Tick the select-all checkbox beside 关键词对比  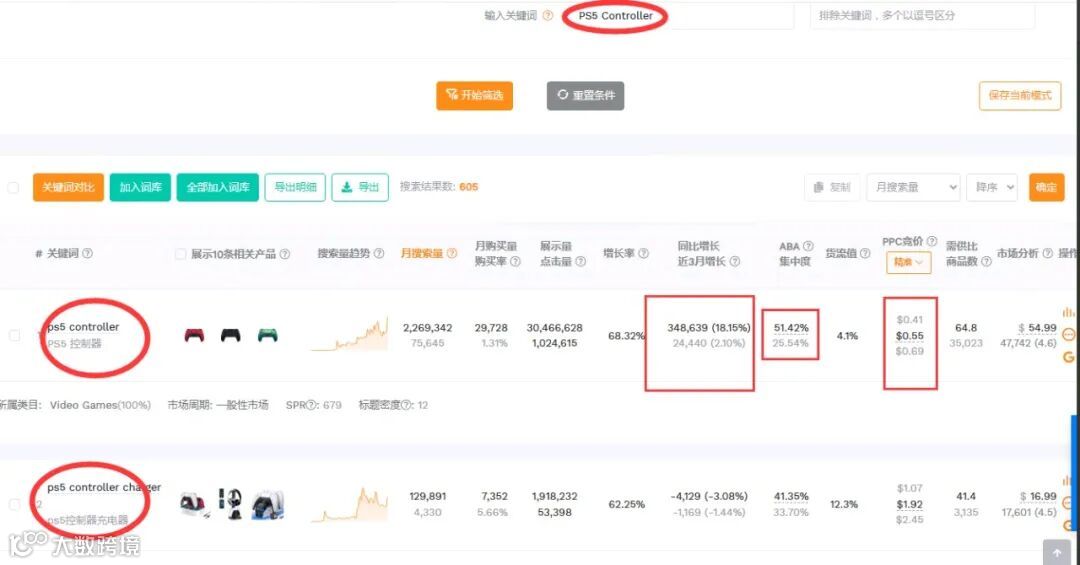tap(13, 187)
